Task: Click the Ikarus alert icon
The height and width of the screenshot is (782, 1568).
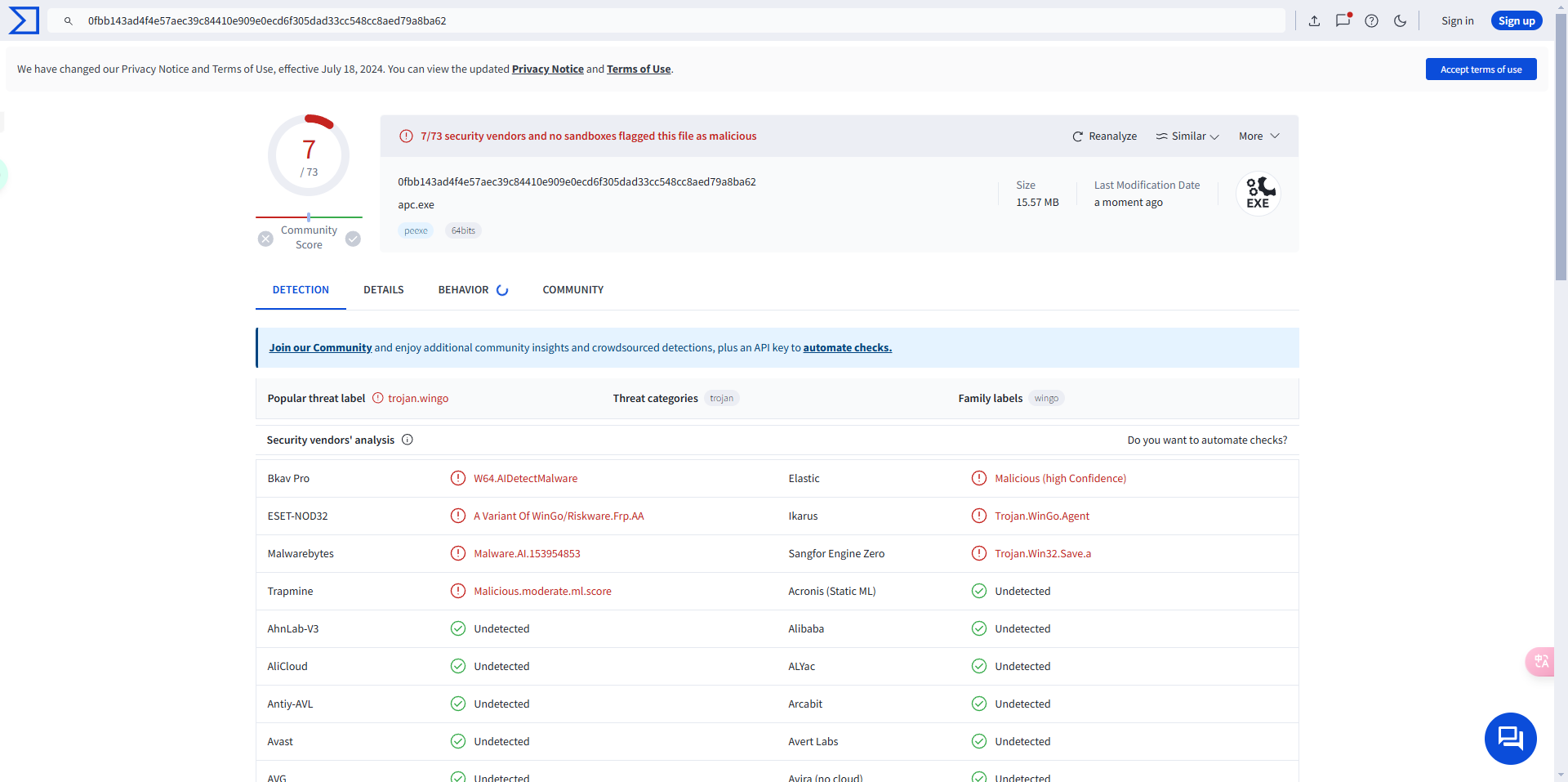Action: (x=979, y=516)
